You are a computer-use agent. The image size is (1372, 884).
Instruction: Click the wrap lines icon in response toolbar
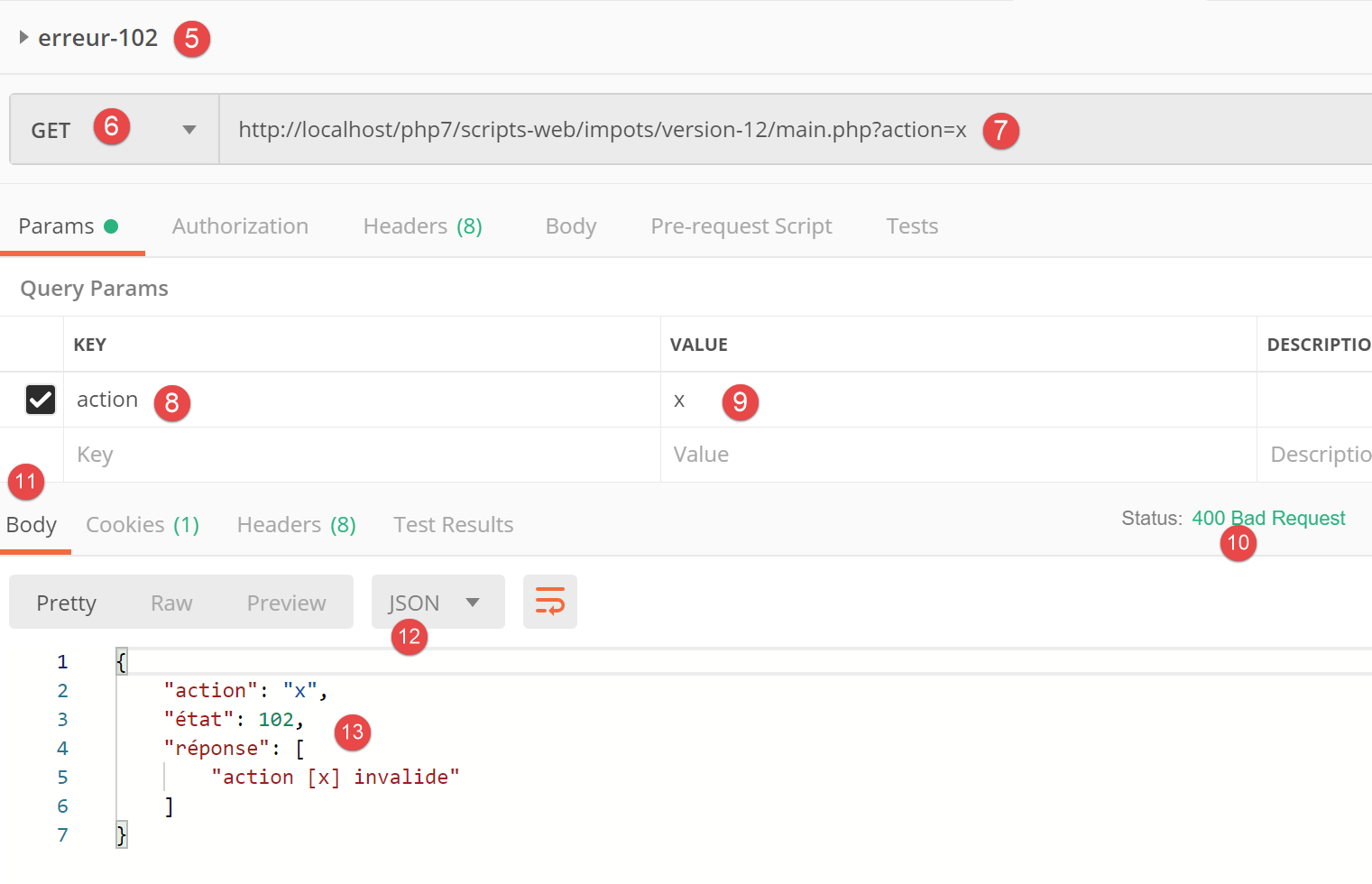[549, 602]
